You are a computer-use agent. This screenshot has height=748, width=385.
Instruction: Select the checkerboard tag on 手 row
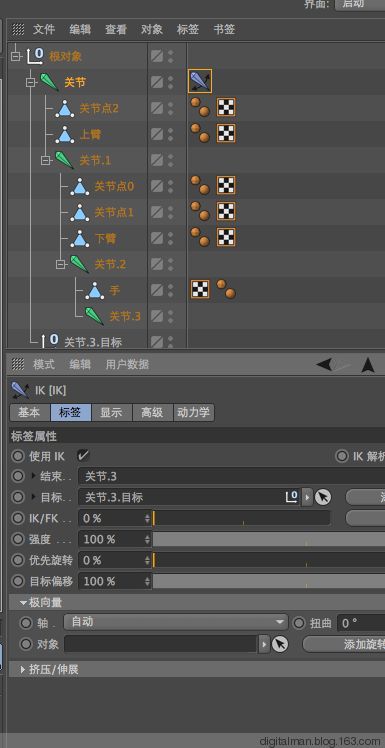(200, 289)
